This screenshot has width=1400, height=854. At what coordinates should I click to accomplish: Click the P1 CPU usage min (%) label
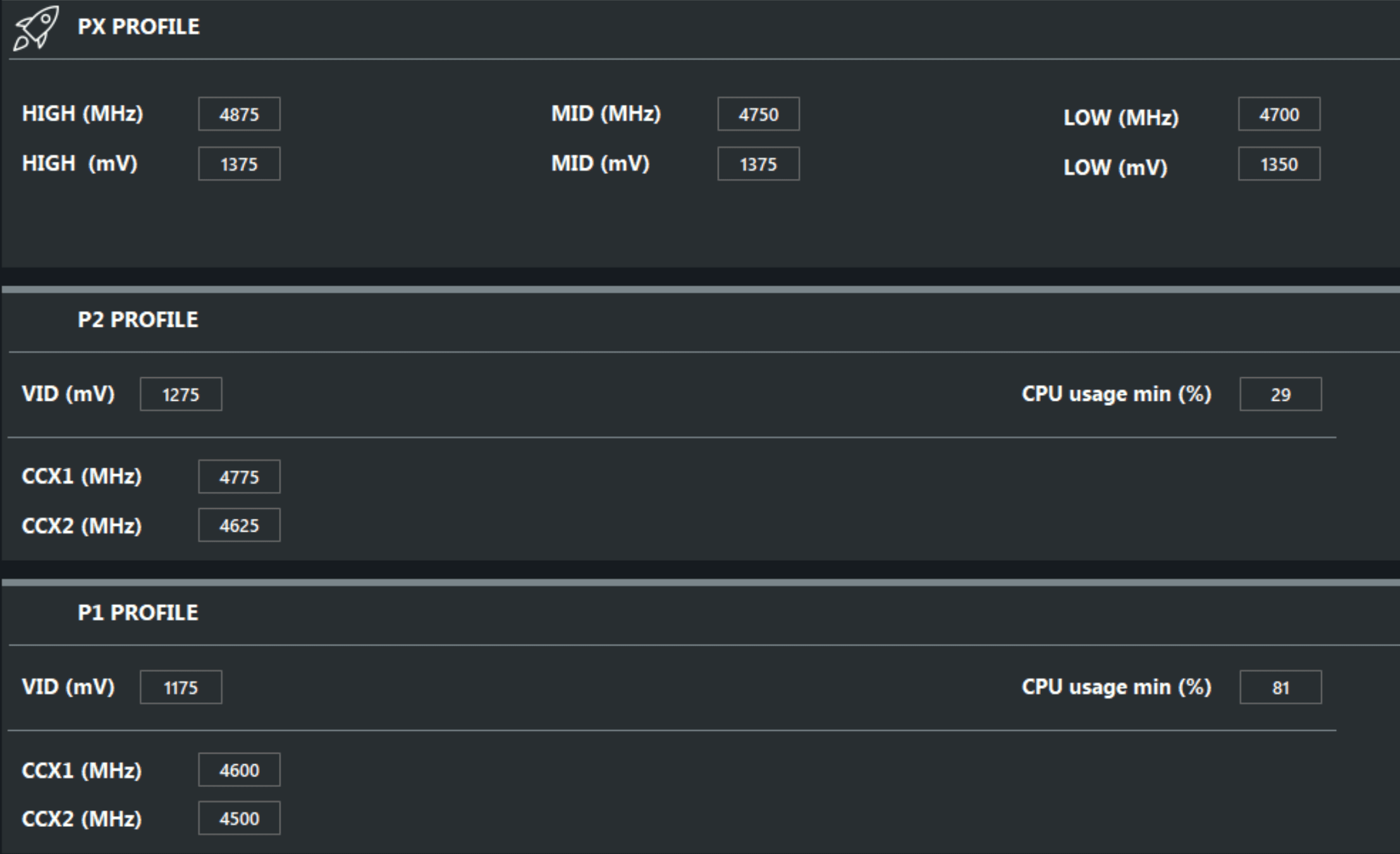point(1117,687)
